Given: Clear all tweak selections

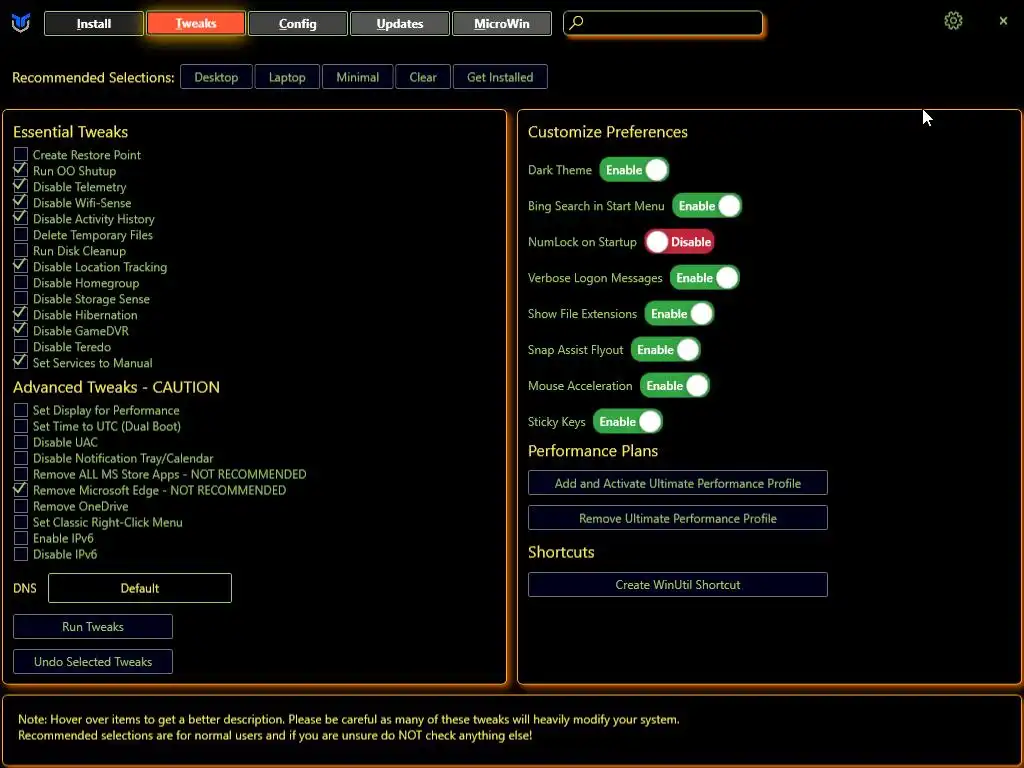Looking at the screenshot, I should tap(423, 77).
